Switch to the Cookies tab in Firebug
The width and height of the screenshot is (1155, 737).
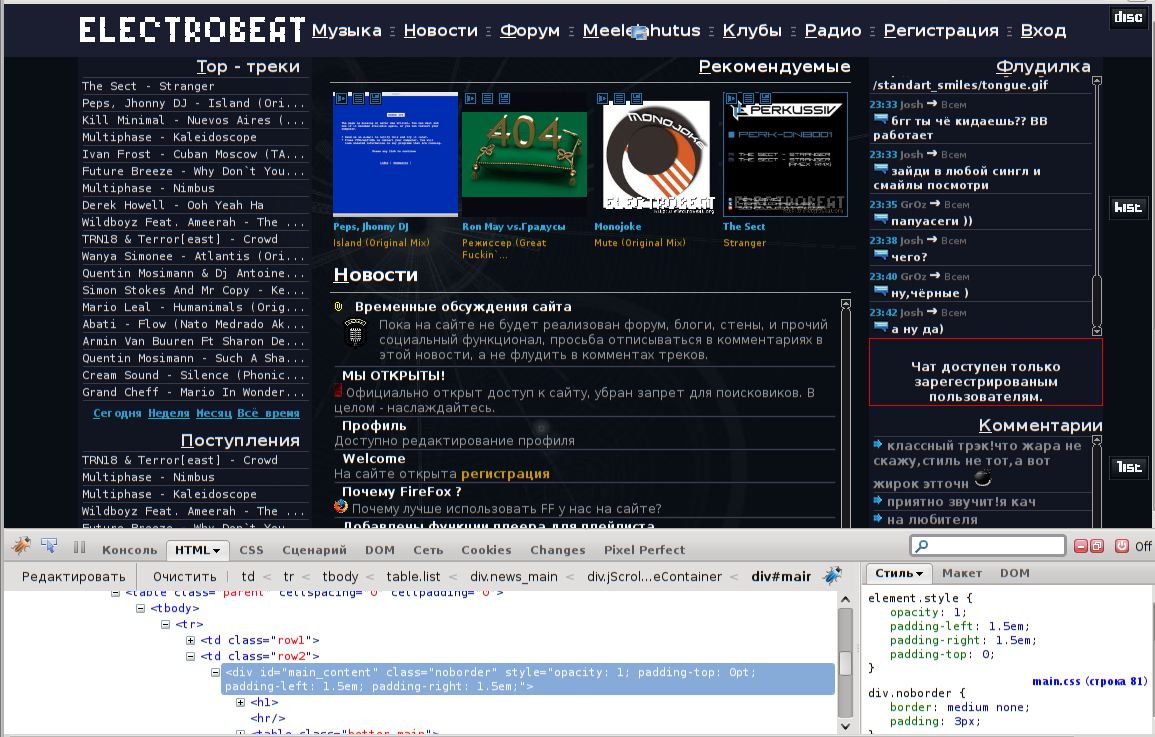click(486, 550)
